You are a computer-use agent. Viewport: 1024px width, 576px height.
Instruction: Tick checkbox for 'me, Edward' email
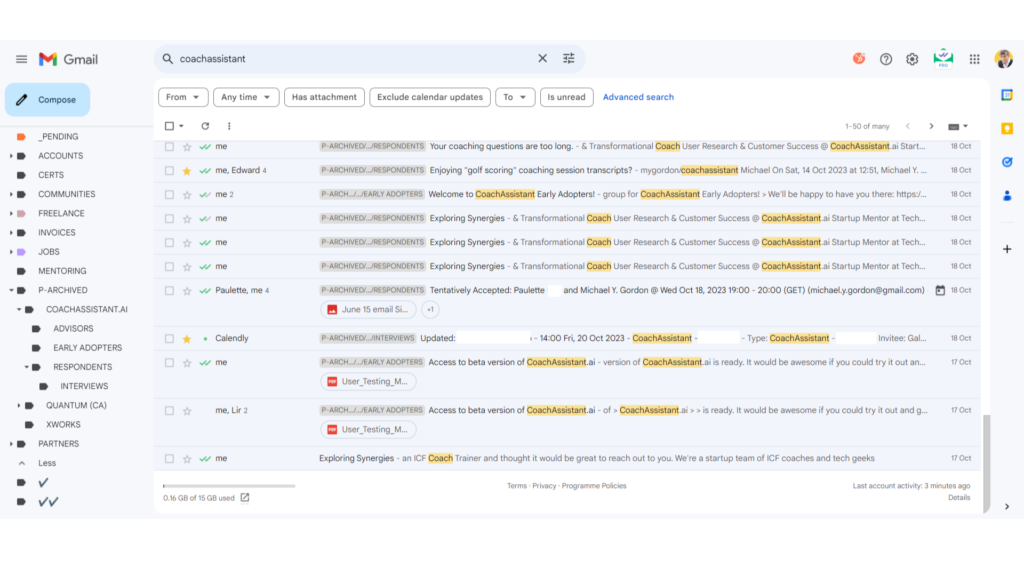click(x=169, y=170)
